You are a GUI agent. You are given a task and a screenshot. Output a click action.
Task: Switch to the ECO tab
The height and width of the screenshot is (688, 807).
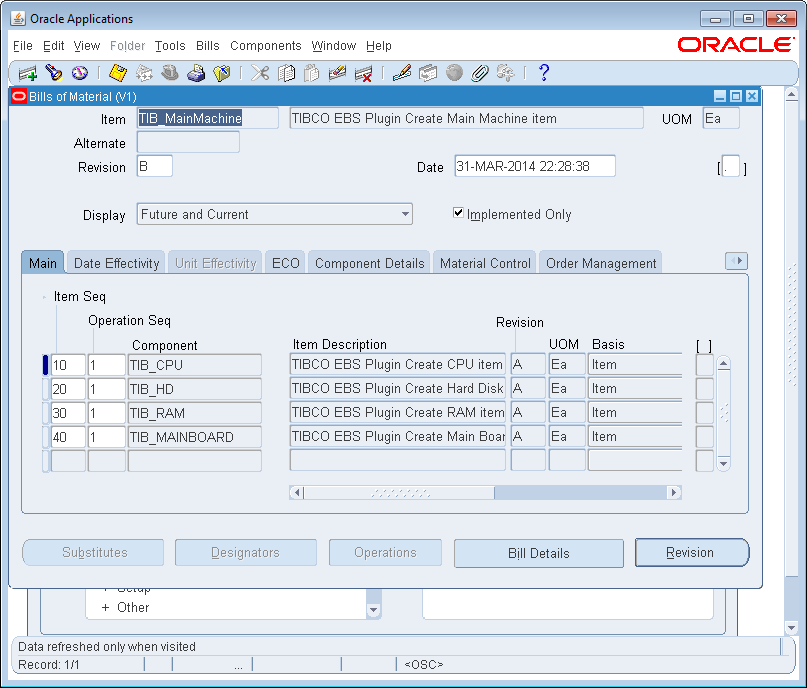tap(286, 263)
